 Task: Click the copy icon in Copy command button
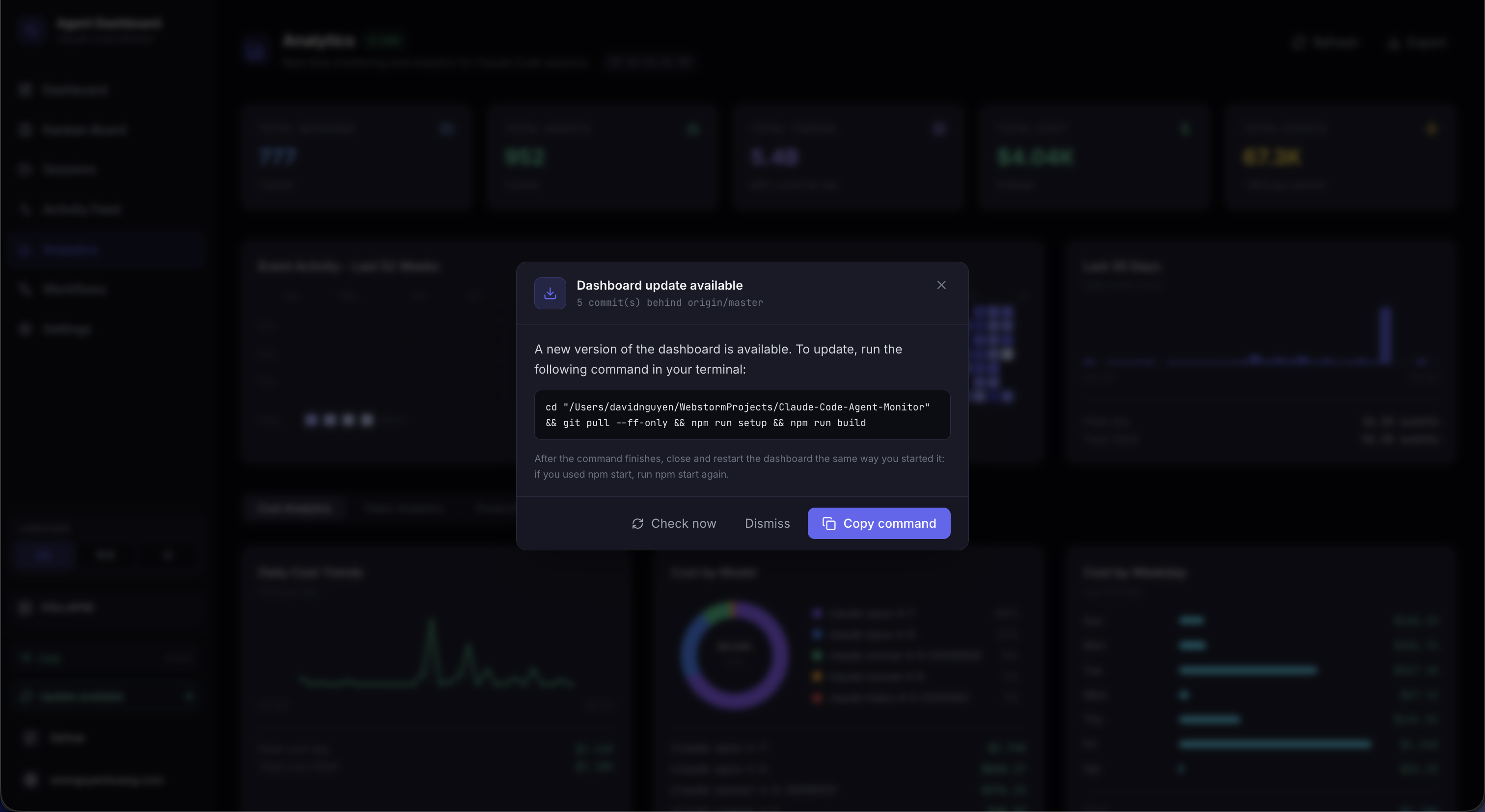coord(829,523)
